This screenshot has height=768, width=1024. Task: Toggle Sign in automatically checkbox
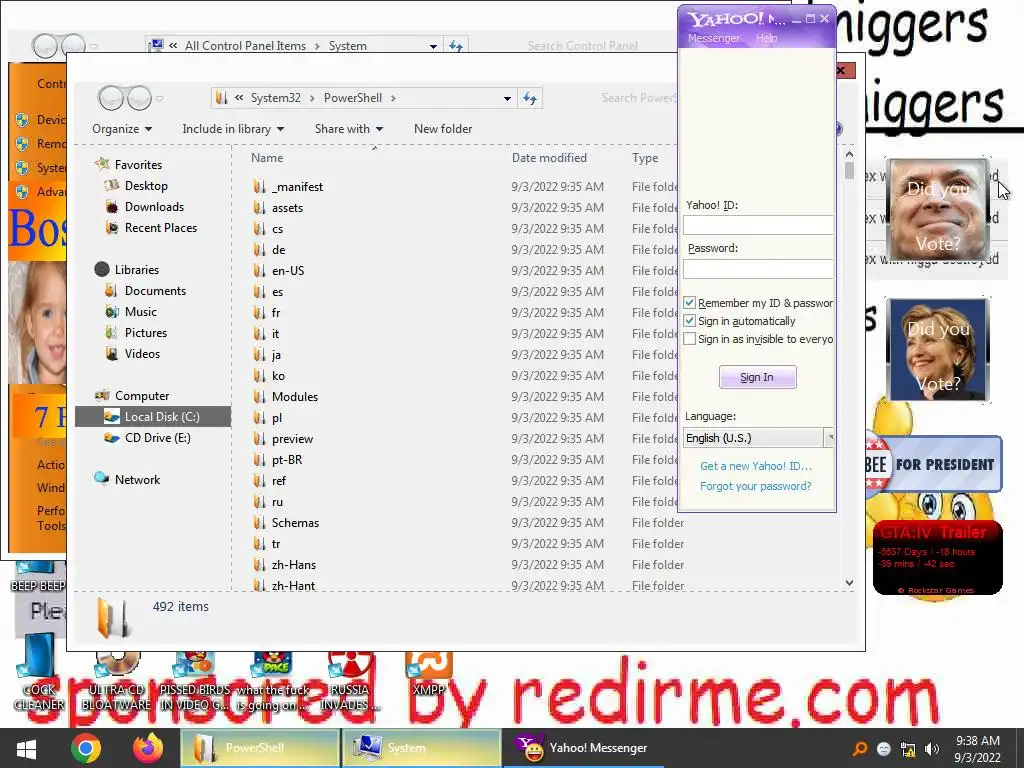pyautogui.click(x=690, y=321)
